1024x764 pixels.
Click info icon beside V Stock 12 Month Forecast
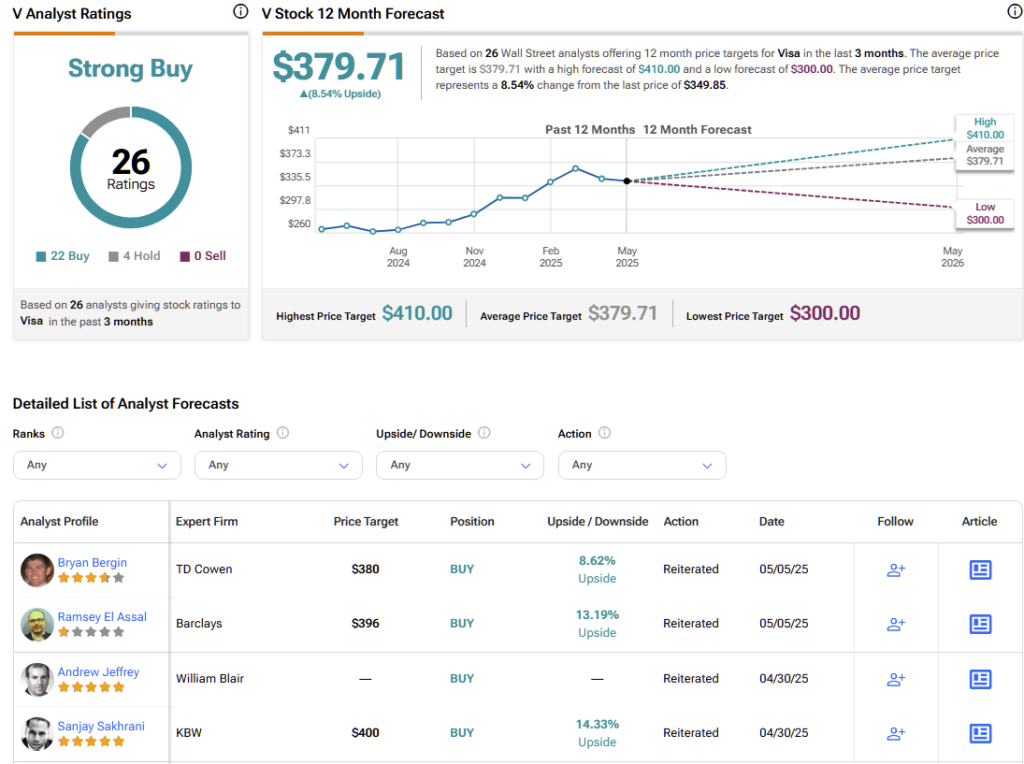click(x=1014, y=11)
